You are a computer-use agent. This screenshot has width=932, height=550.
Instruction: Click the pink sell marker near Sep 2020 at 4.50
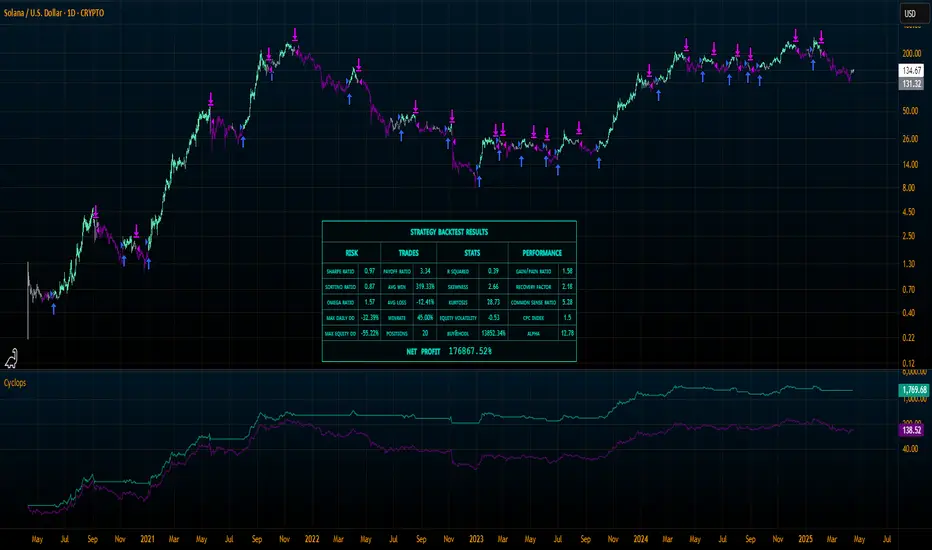pyautogui.click(x=96, y=212)
